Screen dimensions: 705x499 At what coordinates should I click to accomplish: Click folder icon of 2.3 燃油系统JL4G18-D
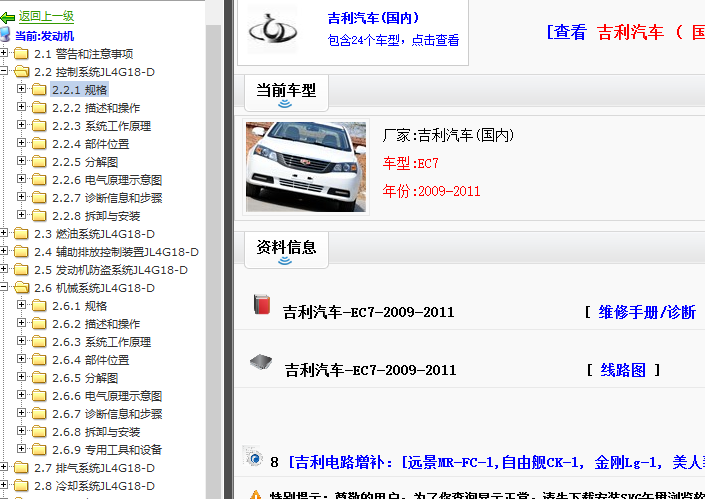coord(21,234)
